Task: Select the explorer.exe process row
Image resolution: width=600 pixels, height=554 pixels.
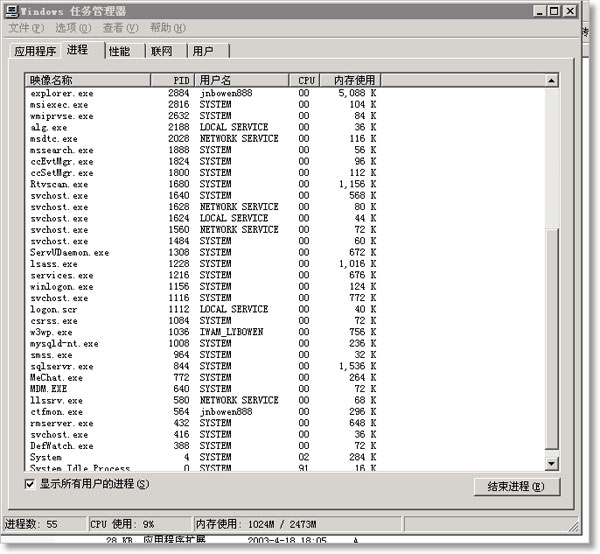Action: click(203, 93)
